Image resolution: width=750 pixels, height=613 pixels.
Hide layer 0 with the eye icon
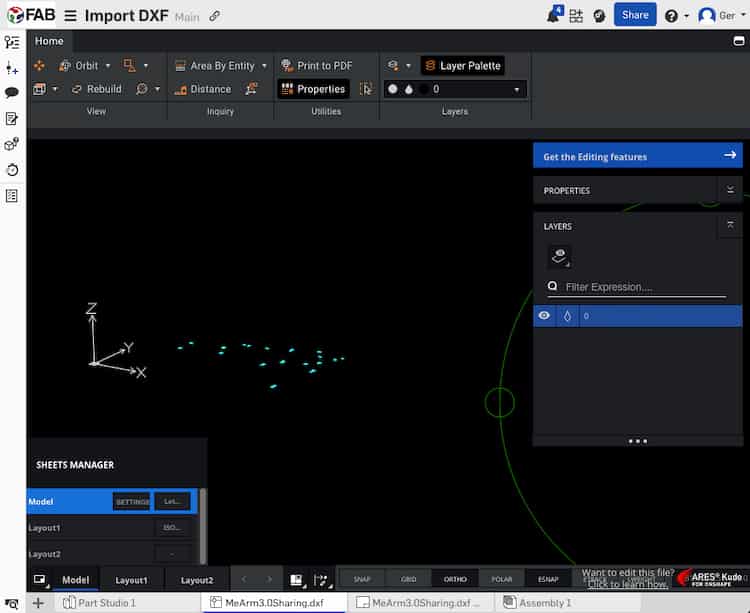[544, 316]
